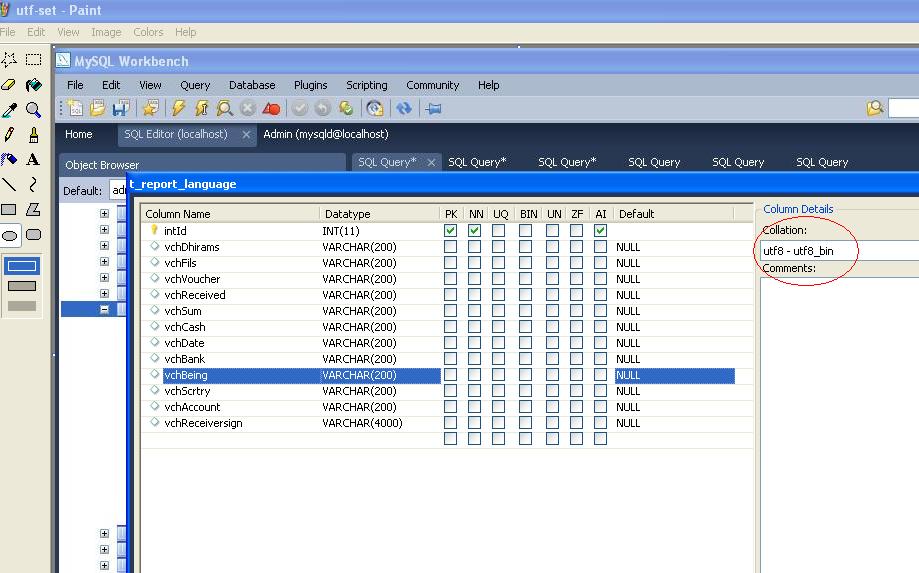Execute the SQL script with lightning icon

pyautogui.click(x=179, y=108)
